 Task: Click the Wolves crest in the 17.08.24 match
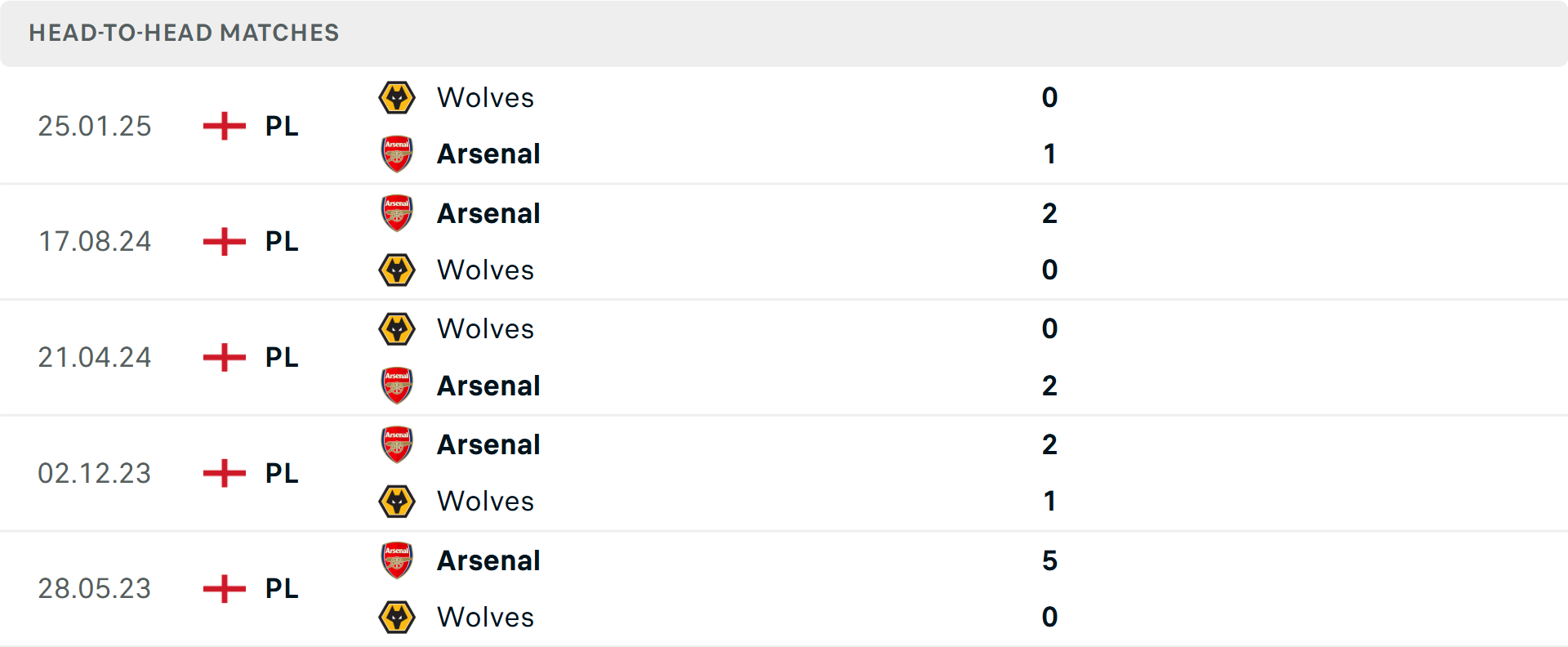pyautogui.click(x=397, y=270)
